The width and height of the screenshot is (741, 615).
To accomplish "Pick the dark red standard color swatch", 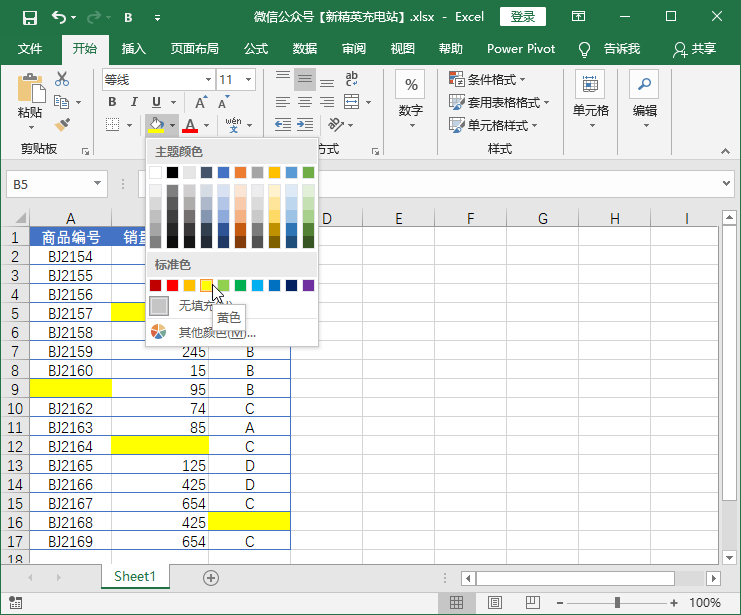I will (x=155, y=286).
